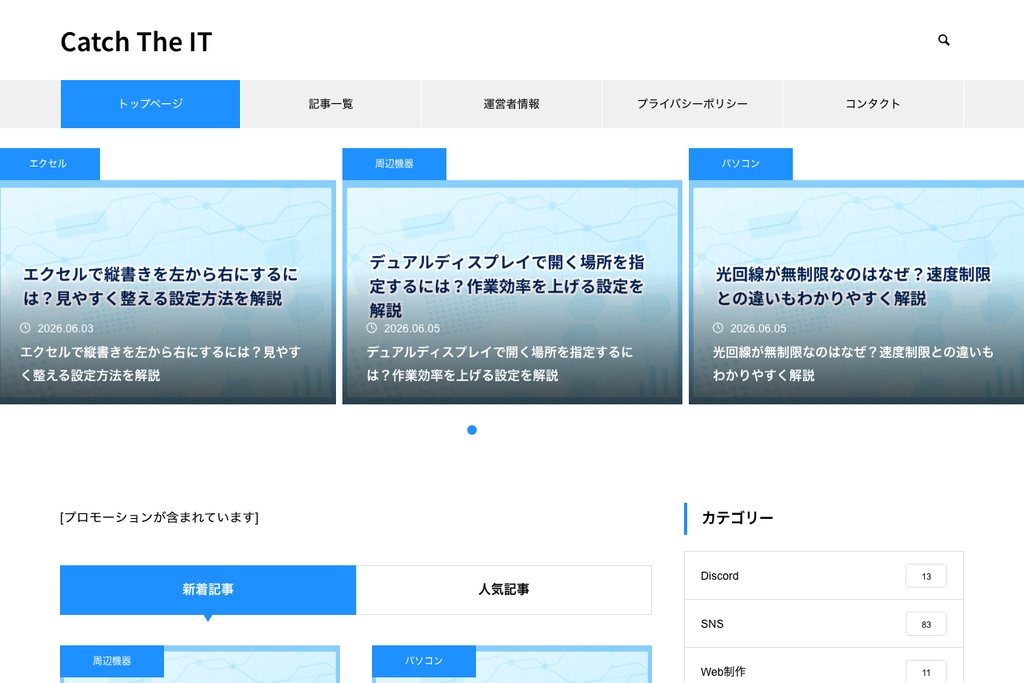Click the エクセル category tag on slider
This screenshot has height=683, width=1024.
(48, 164)
